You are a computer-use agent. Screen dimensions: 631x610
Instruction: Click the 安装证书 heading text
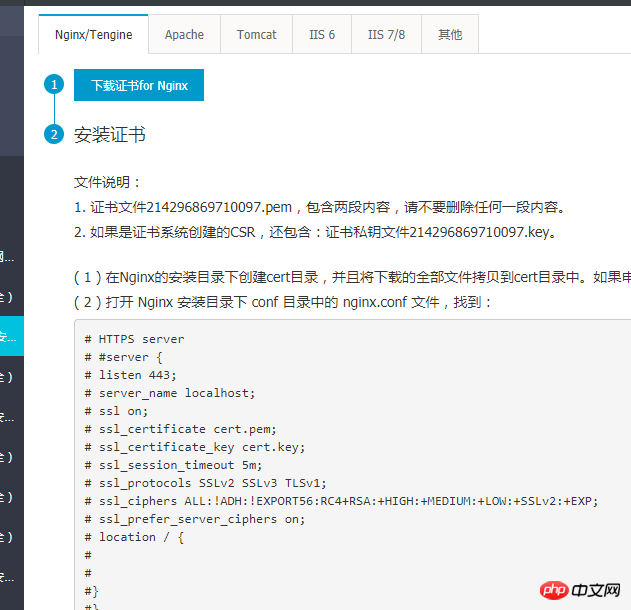click(x=109, y=134)
